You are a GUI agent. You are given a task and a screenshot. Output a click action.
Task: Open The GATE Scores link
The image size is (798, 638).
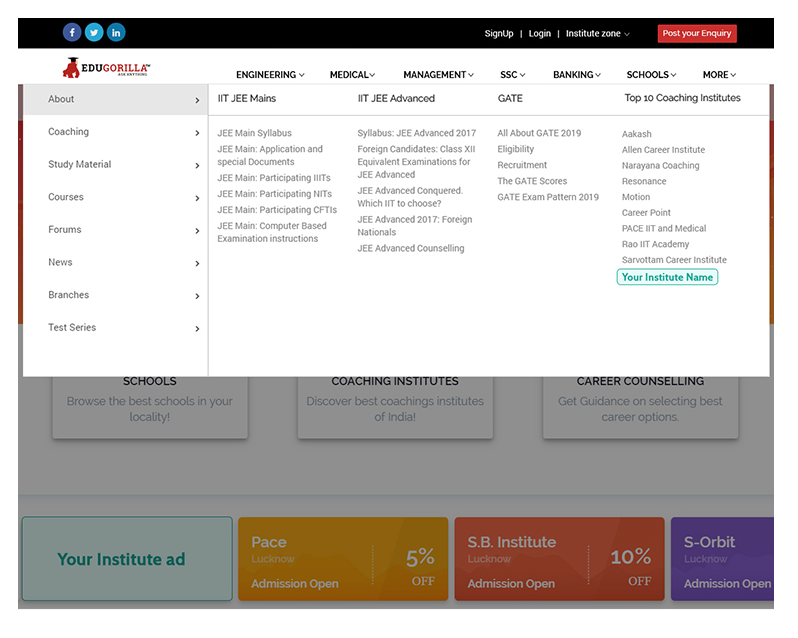(532, 181)
